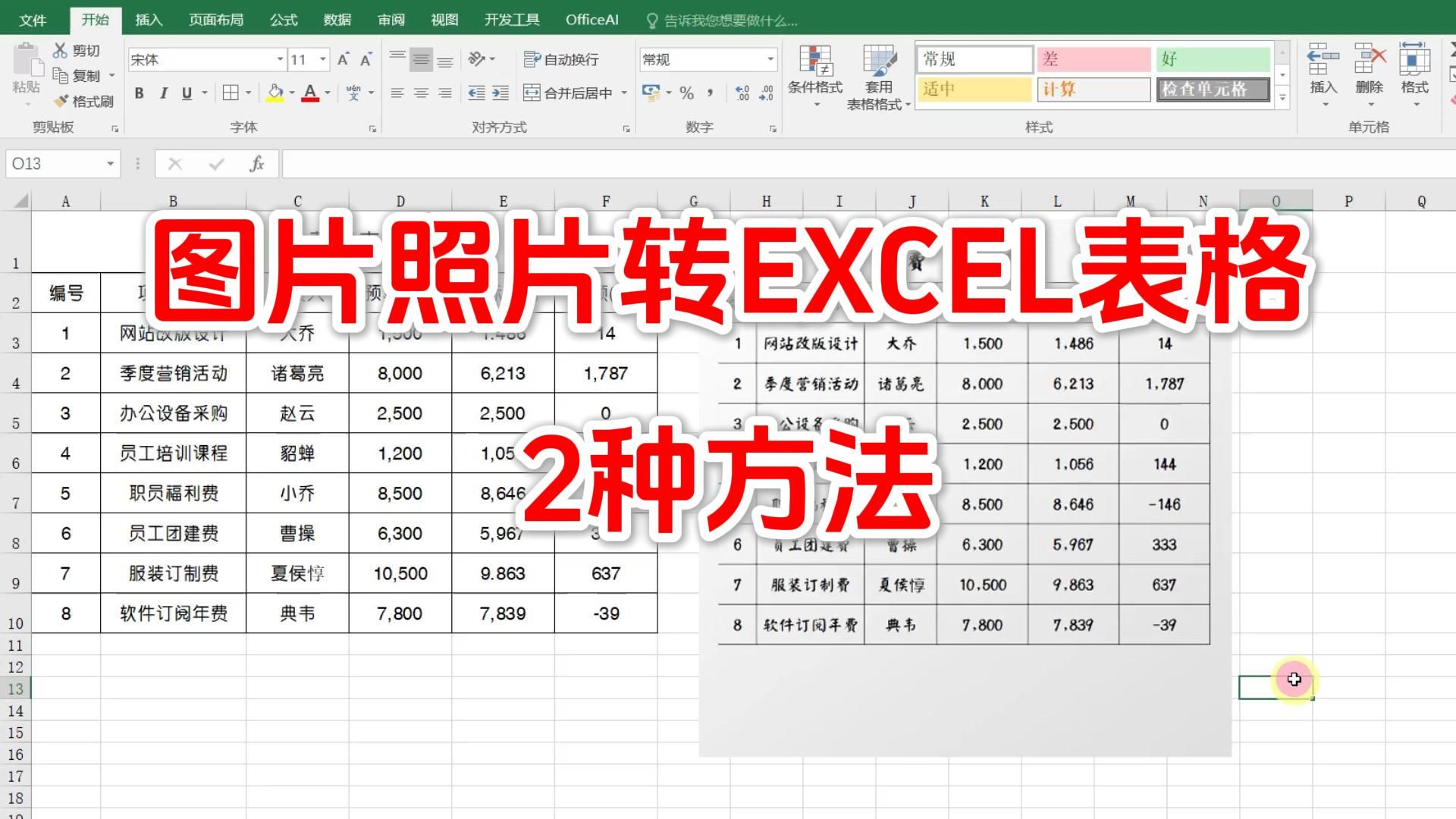1456x819 pixels.
Task: Click Merge and Center (合并后居中)
Action: click(568, 93)
